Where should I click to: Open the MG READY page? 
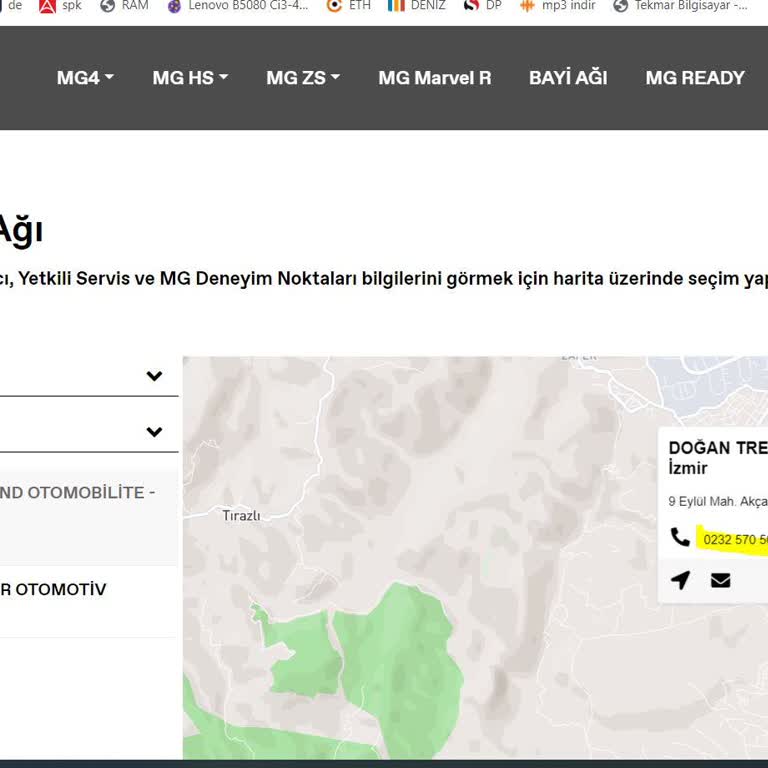coord(695,77)
